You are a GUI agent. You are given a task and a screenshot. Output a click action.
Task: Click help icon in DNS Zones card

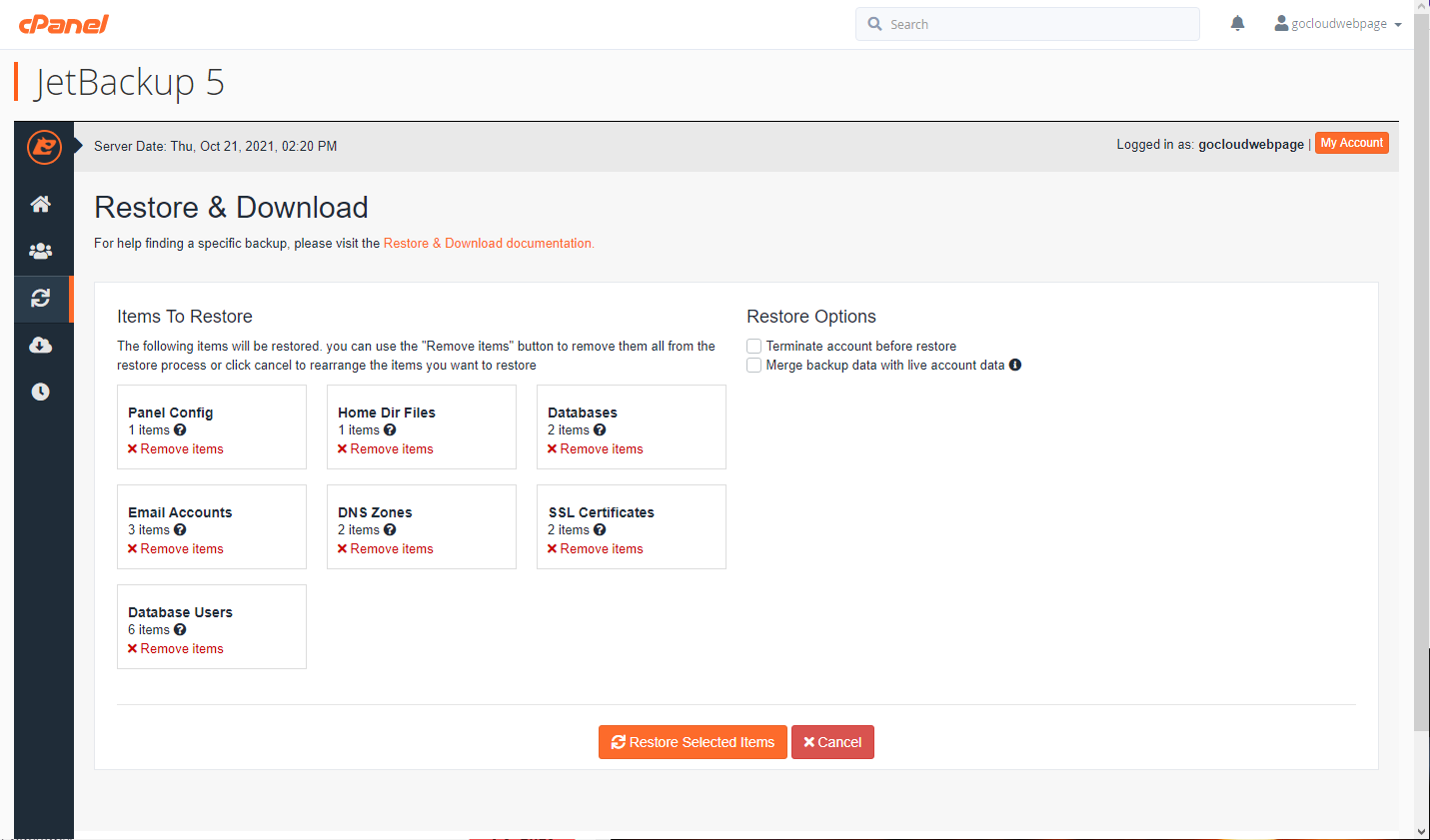point(390,529)
